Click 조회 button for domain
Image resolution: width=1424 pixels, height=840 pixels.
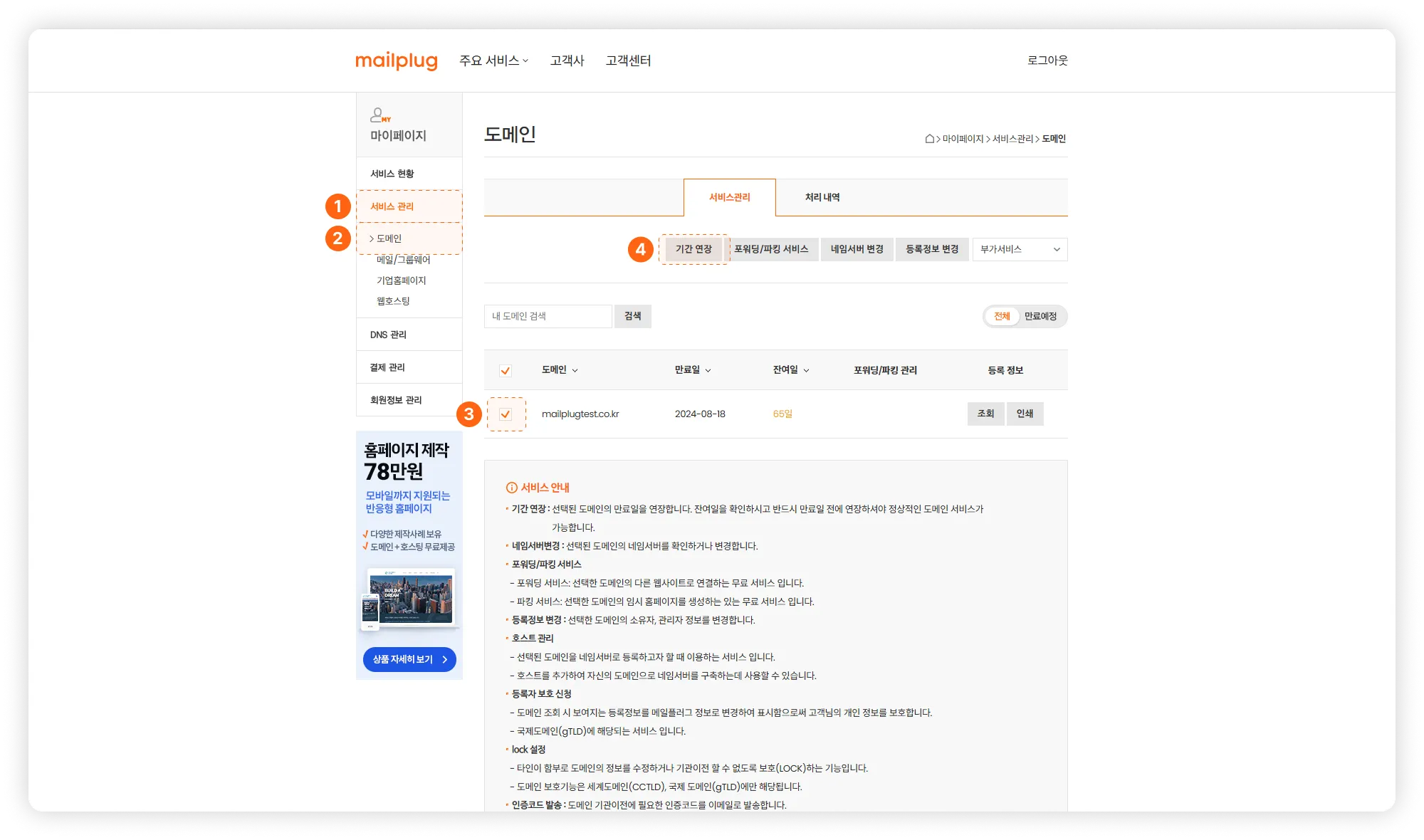click(985, 414)
